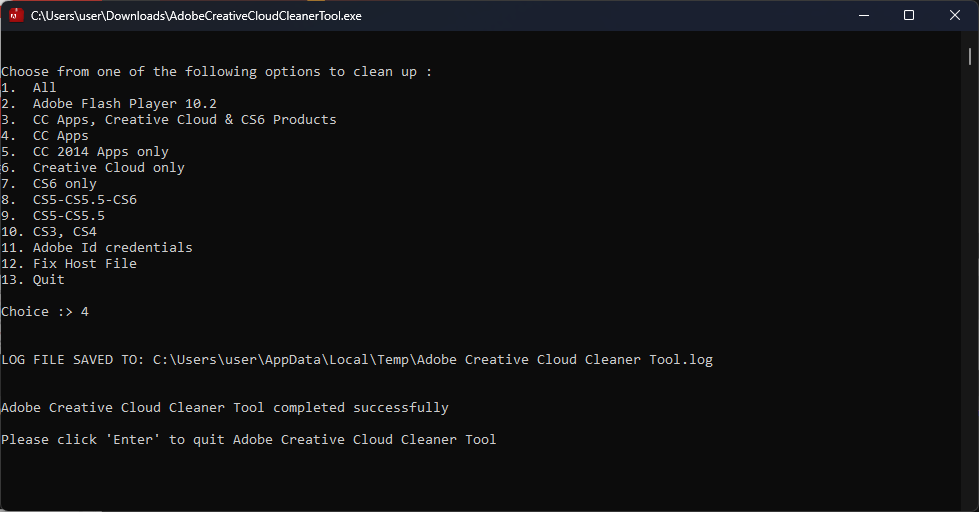This screenshot has width=979, height=512.
Task: Close the Cleaner Tool window
Action: 955,16
